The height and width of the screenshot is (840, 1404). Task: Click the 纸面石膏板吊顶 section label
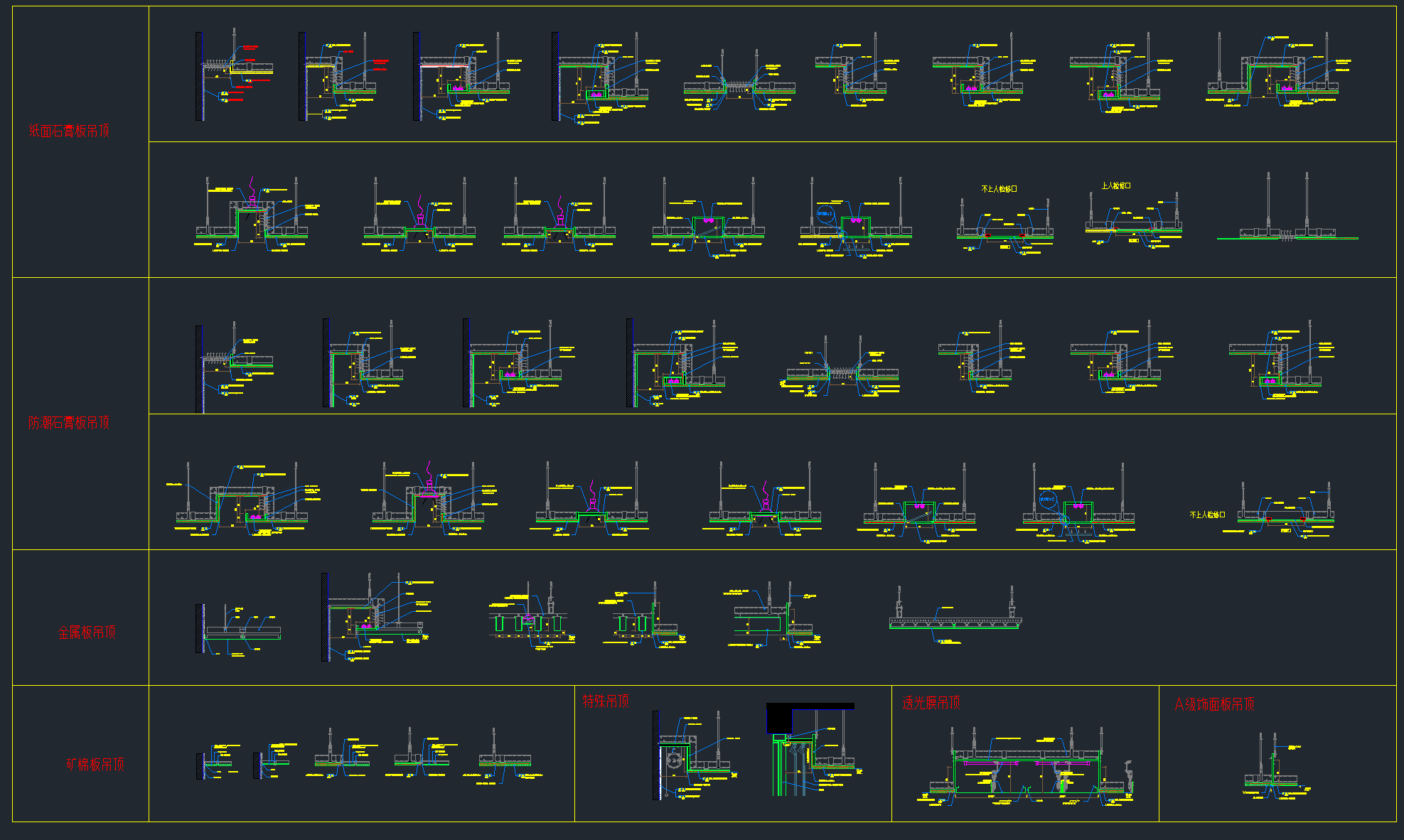click(x=69, y=131)
